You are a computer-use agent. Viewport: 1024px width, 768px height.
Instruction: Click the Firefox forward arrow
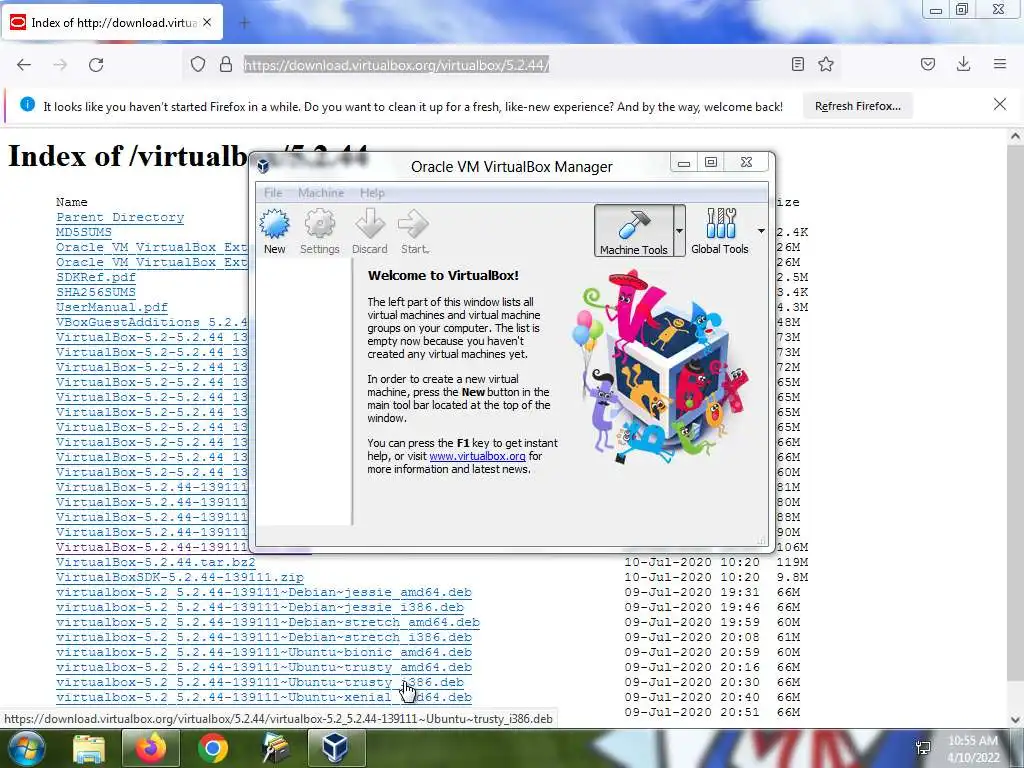point(60,65)
